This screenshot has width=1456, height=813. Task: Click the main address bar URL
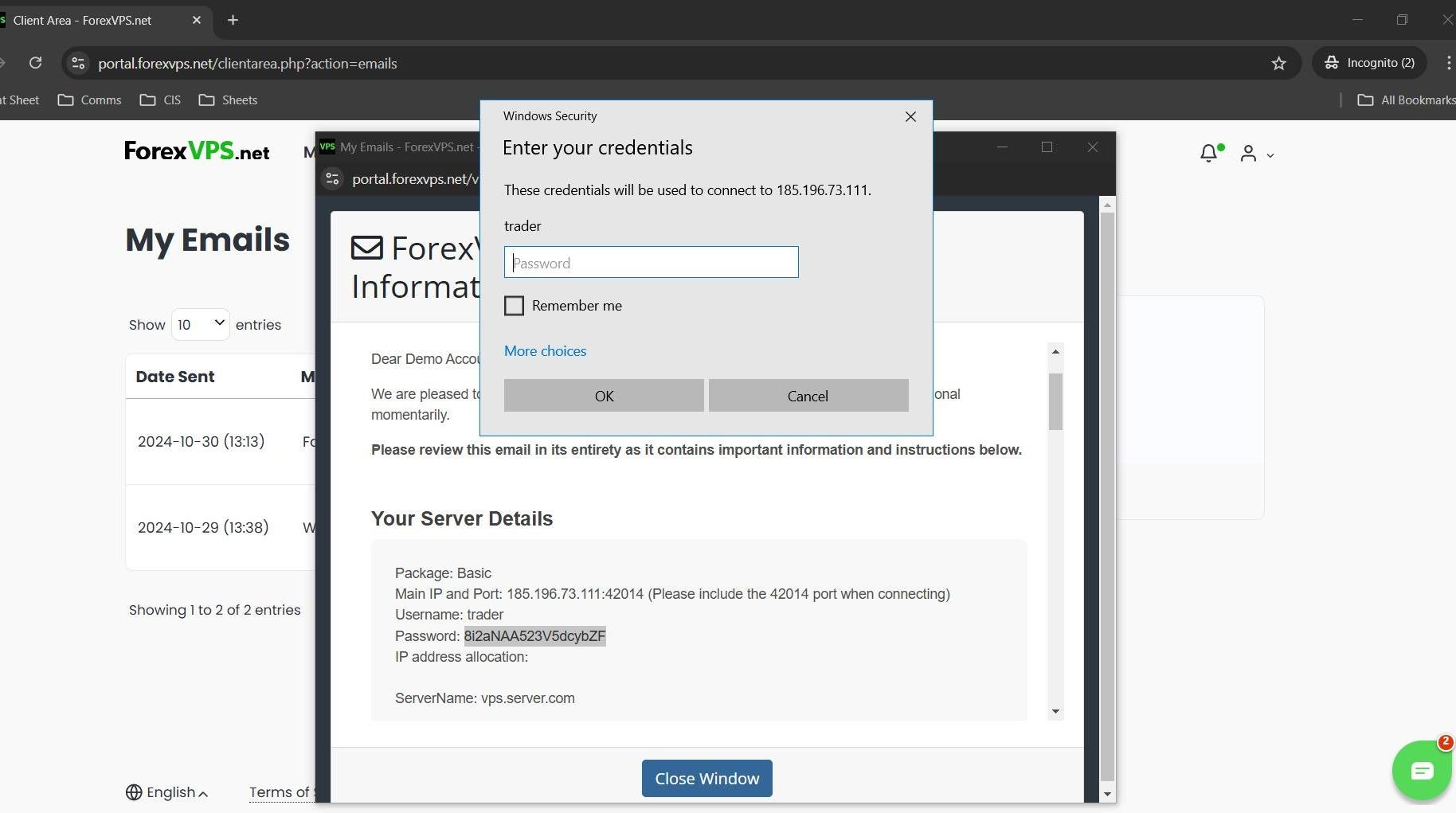click(247, 64)
